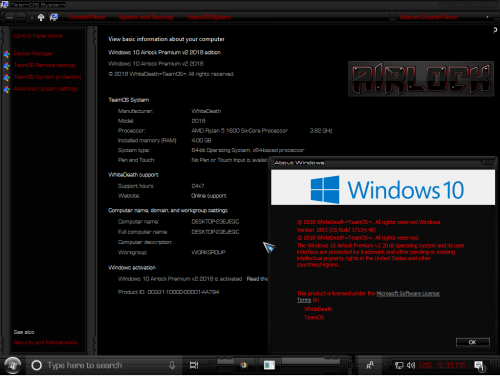500x376 pixels.
Task: Click the TeamOS Remote settings shield icon
Action: [x=6, y=66]
